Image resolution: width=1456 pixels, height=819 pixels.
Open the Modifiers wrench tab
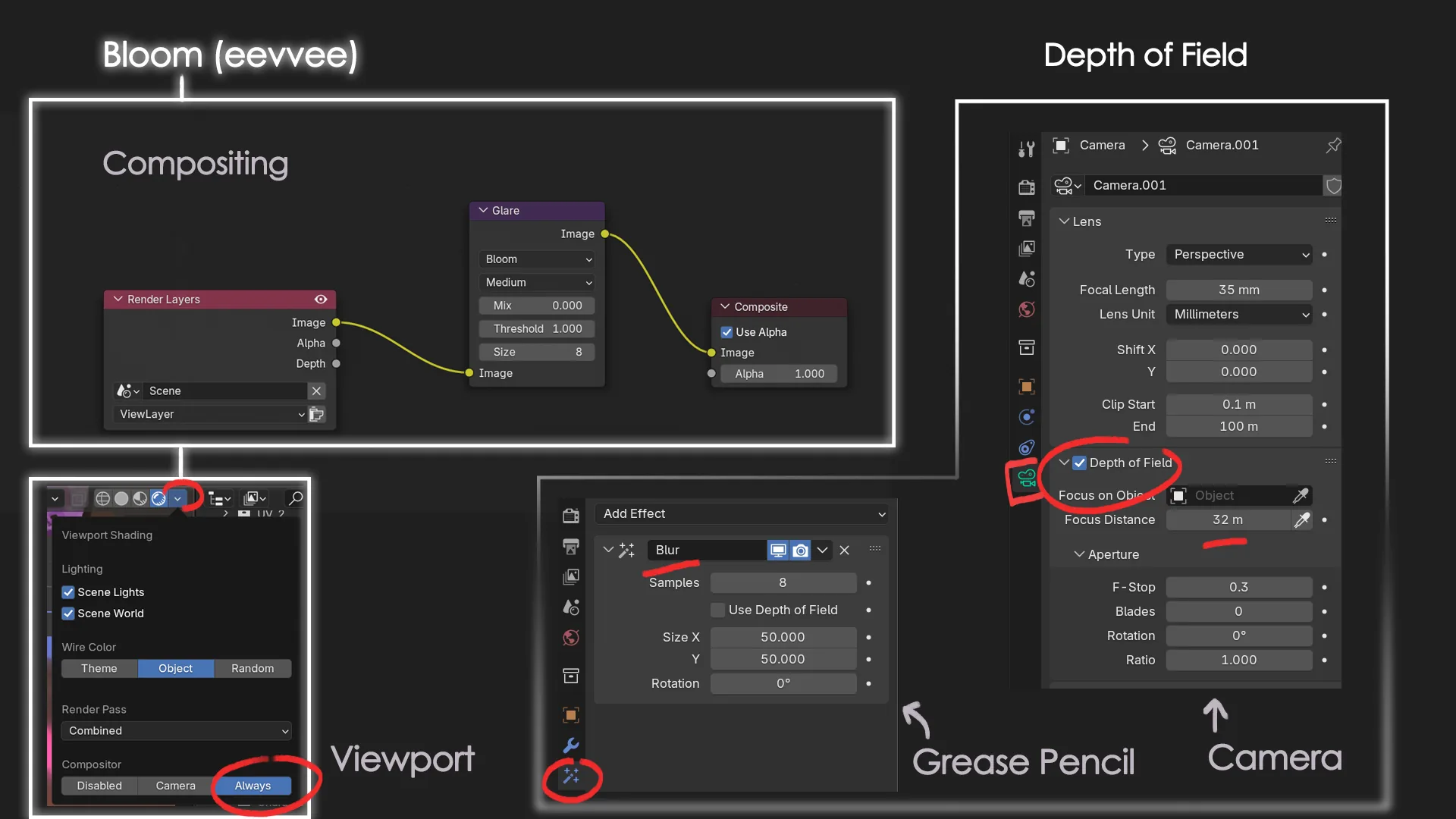coord(571,745)
